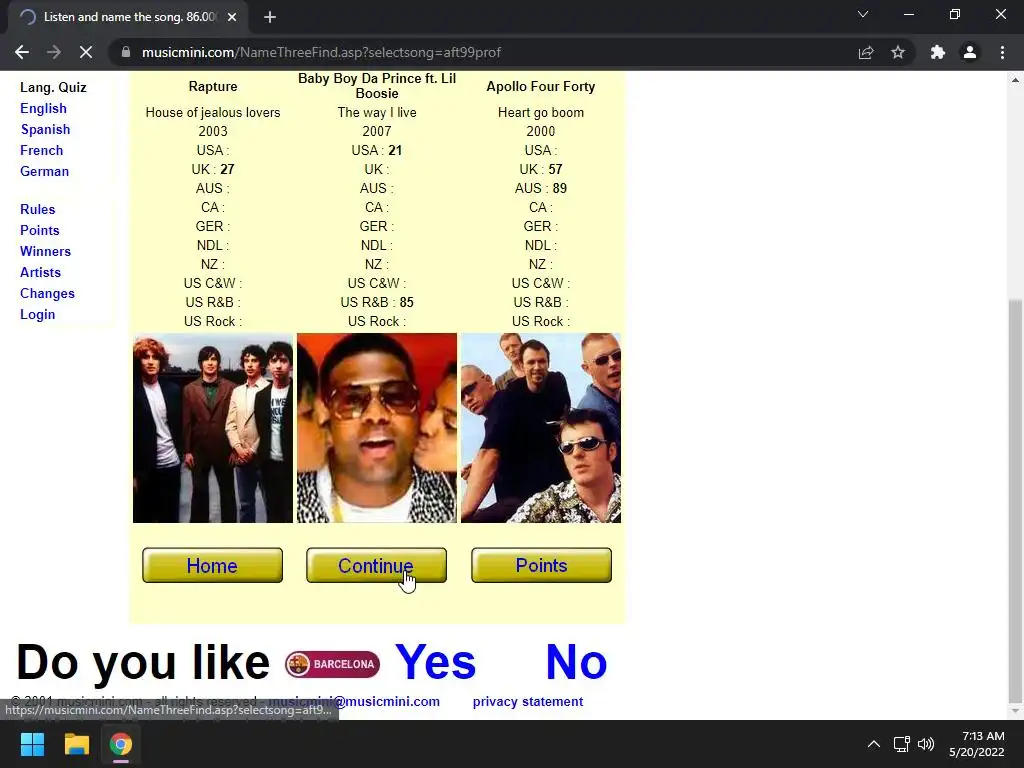Open the Chrome profile icon
Screen dimensions: 1024x768
click(x=970, y=52)
